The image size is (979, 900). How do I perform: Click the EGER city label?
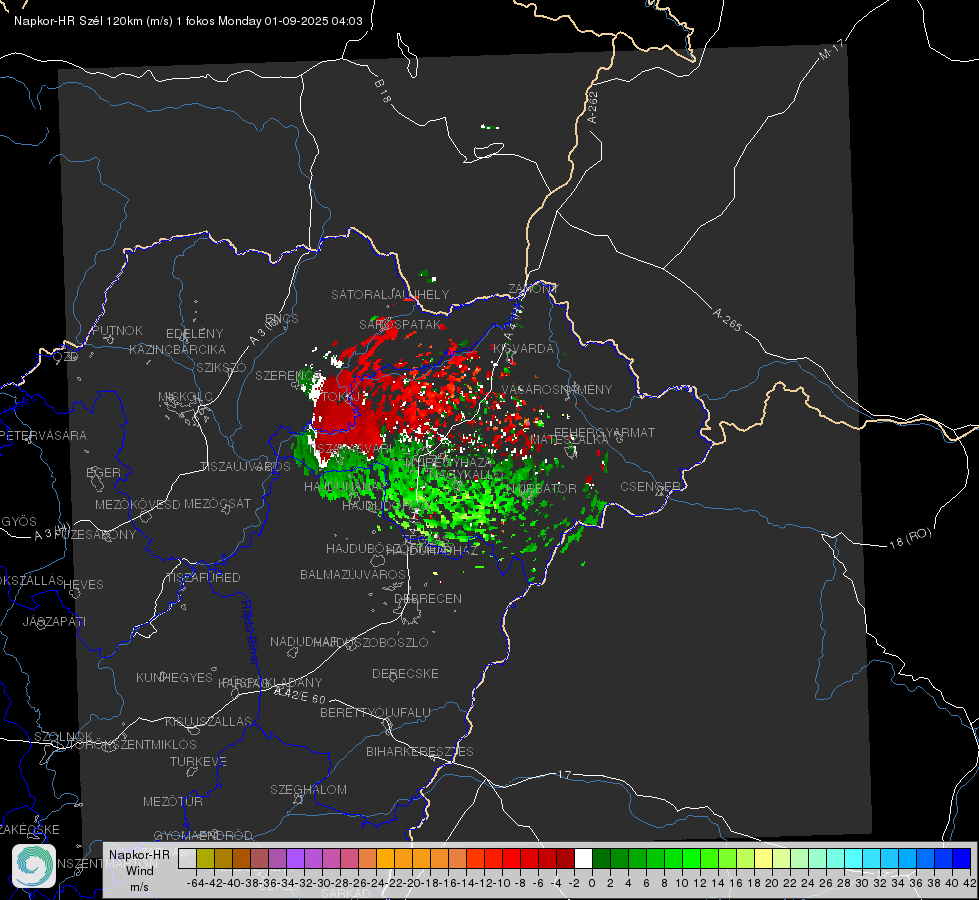pos(103,472)
